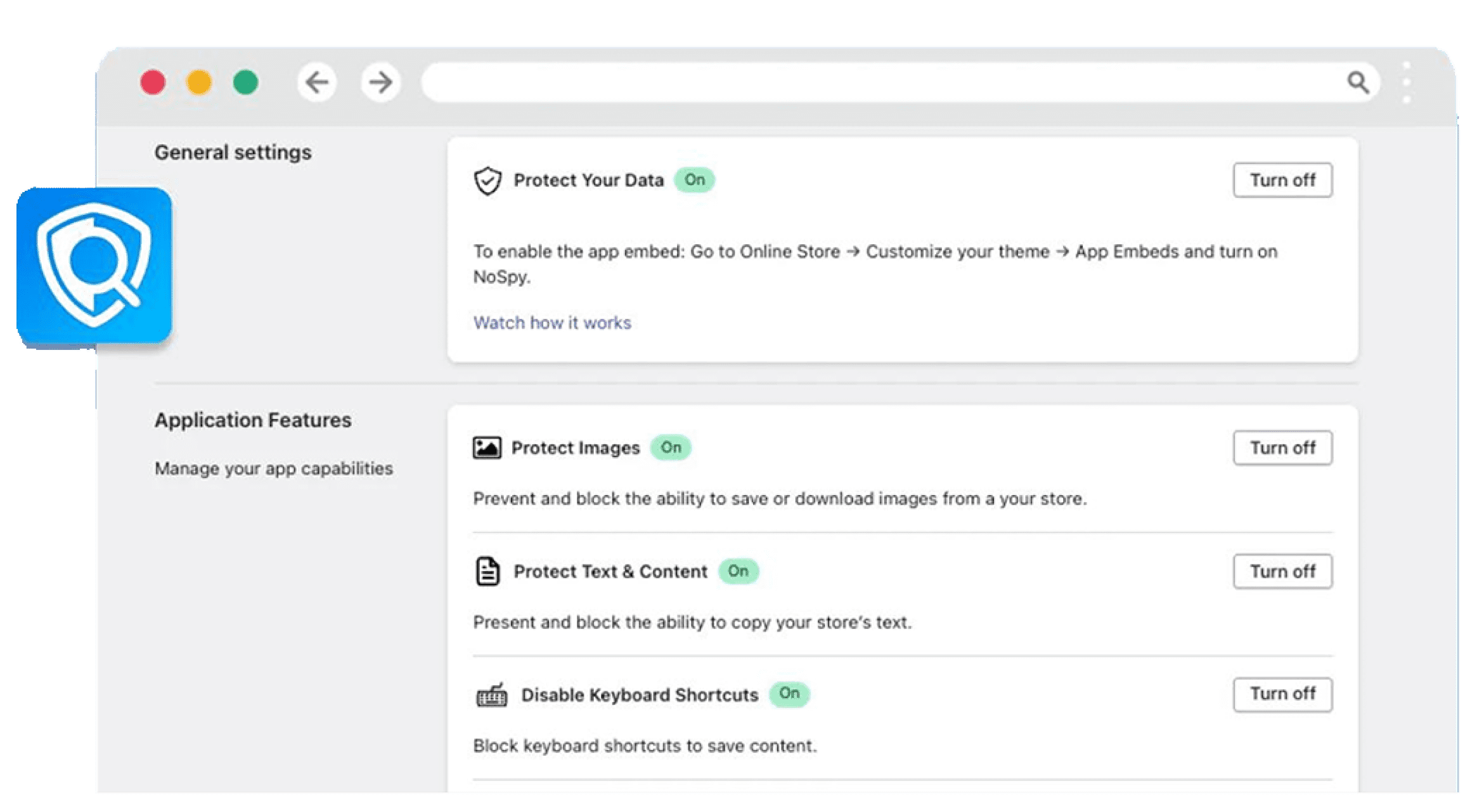The height and width of the screenshot is (812, 1477).
Task: Turn off Protect Your Data
Action: coord(1282,180)
